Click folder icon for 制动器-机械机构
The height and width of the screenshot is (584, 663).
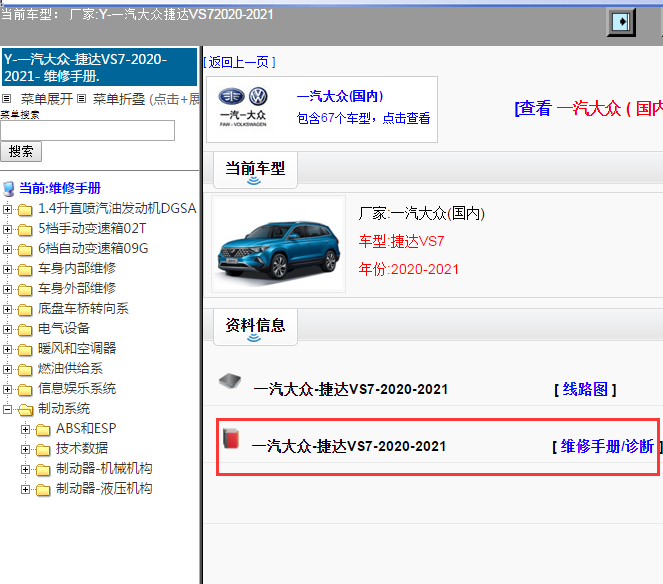coord(43,470)
